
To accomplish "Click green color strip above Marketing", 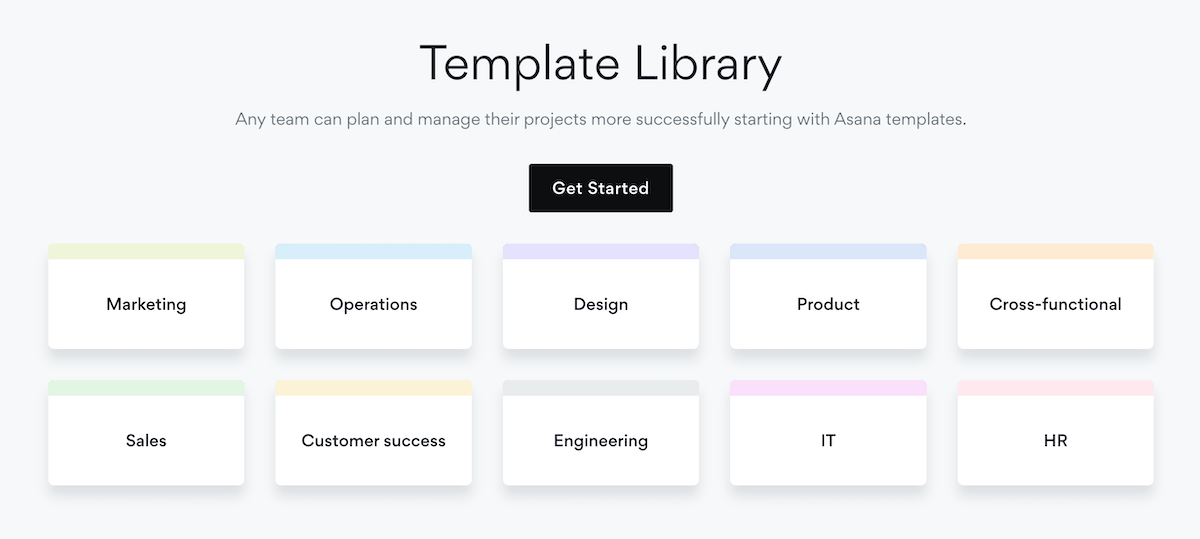I will [146, 251].
